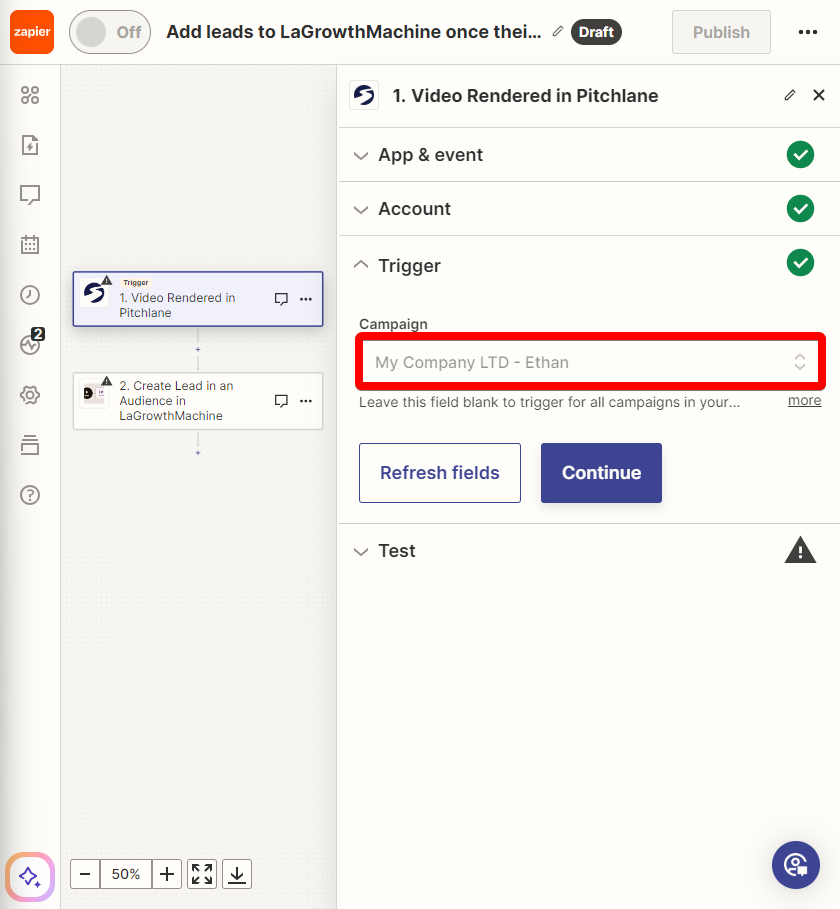Viewport: 840px width, 909px height.
Task: Click the Continue button
Action: pyautogui.click(x=601, y=473)
